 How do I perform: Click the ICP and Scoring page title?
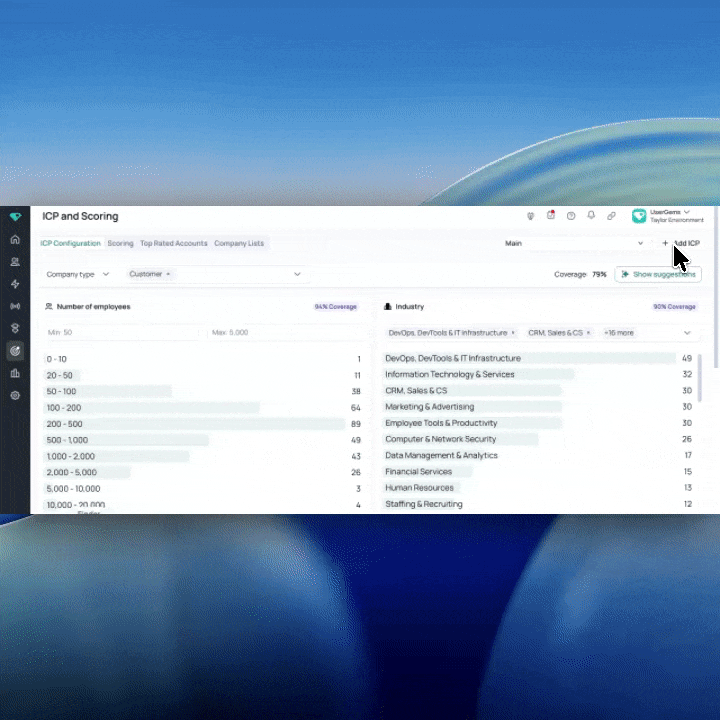coord(80,216)
